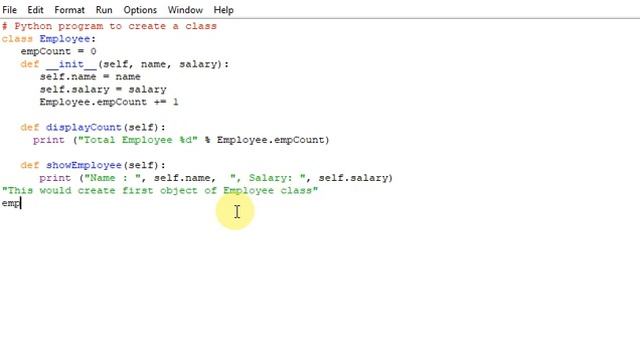
Task: Click the 'Employee.empCount += 1' line
Action: (109, 102)
